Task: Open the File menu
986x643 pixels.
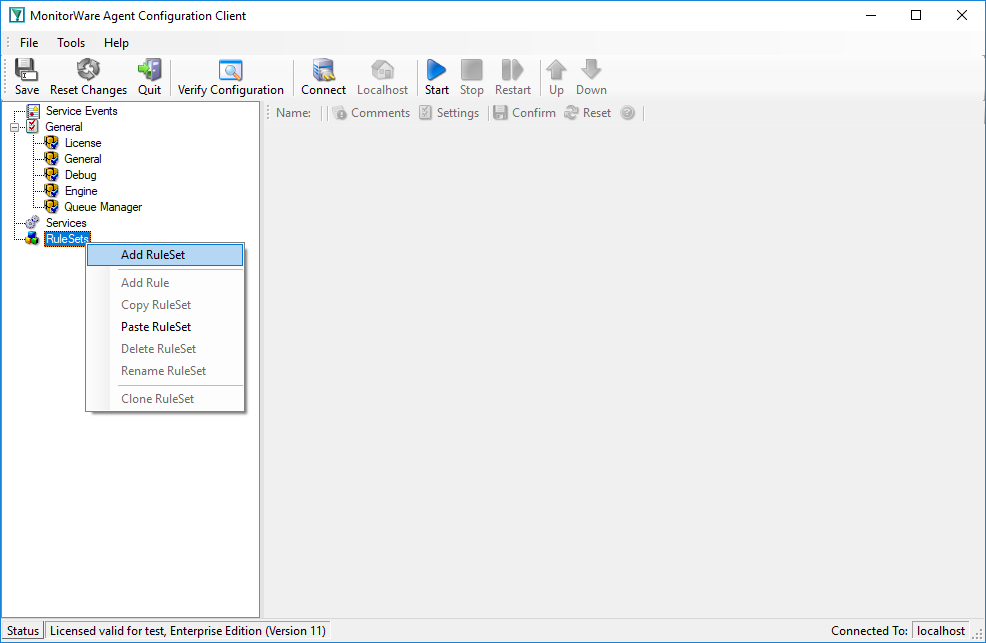Action: point(29,43)
